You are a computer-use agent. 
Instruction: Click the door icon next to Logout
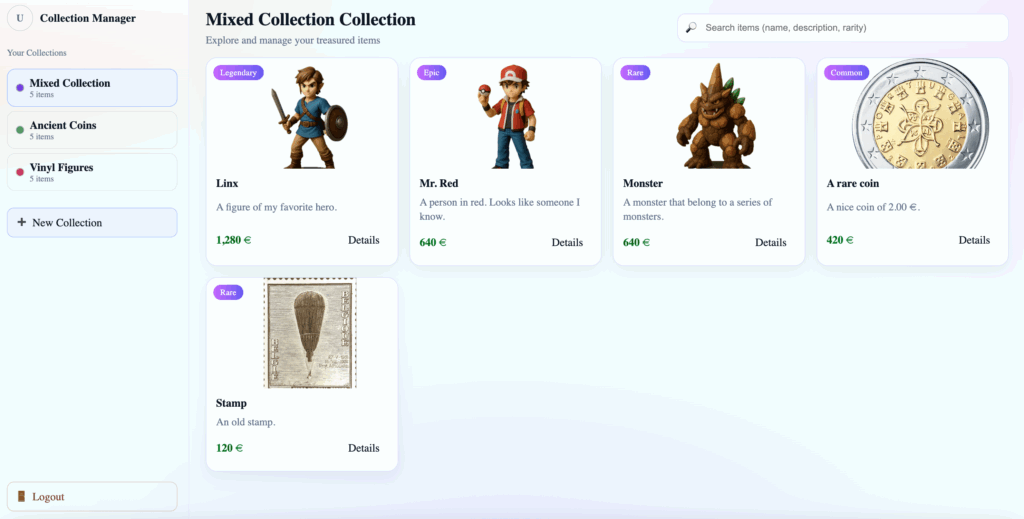point(21,497)
